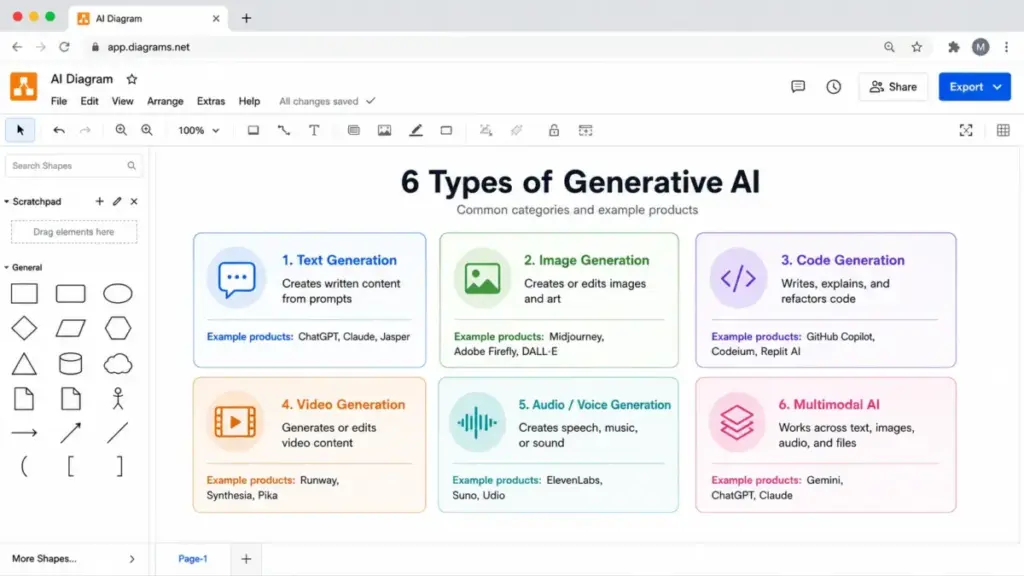Open the Edit menu
Image resolution: width=1024 pixels, height=576 pixels.
89,101
